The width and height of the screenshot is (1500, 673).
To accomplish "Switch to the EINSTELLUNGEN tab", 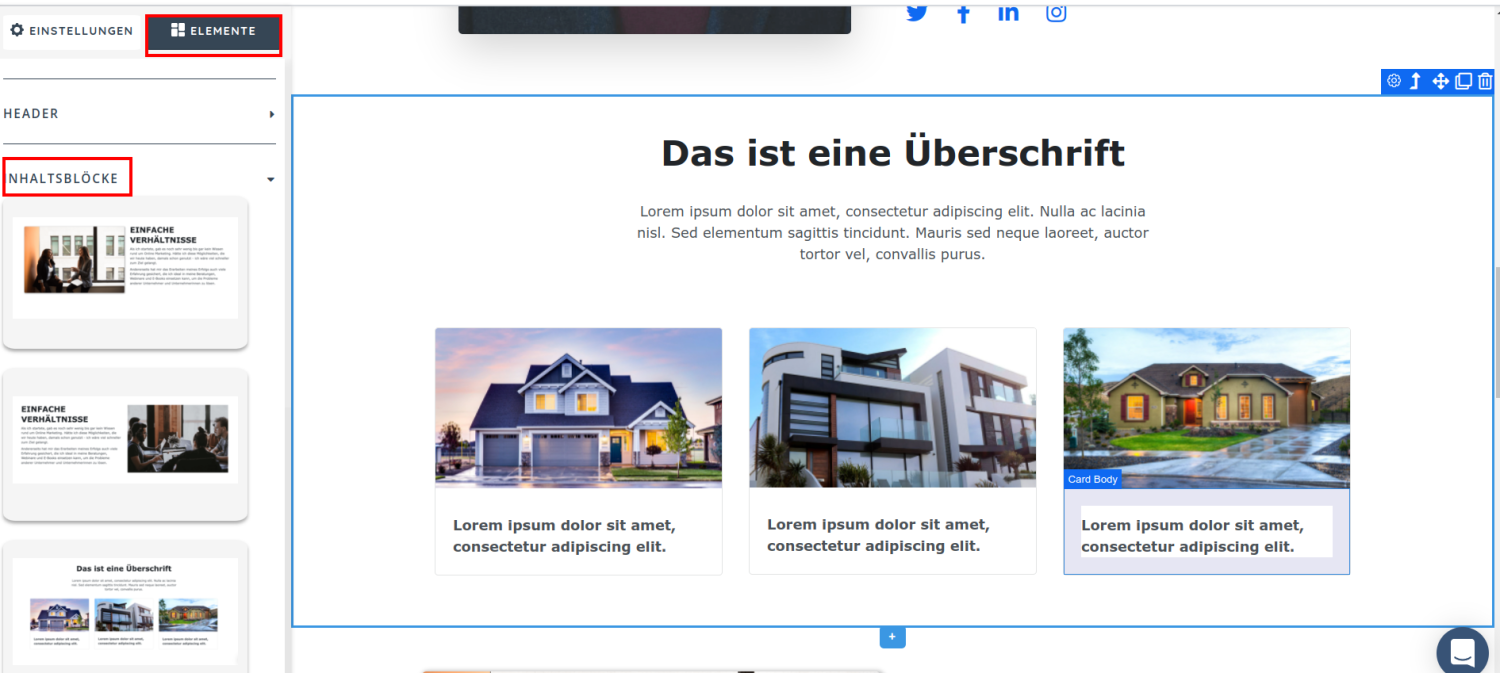I will [71, 31].
